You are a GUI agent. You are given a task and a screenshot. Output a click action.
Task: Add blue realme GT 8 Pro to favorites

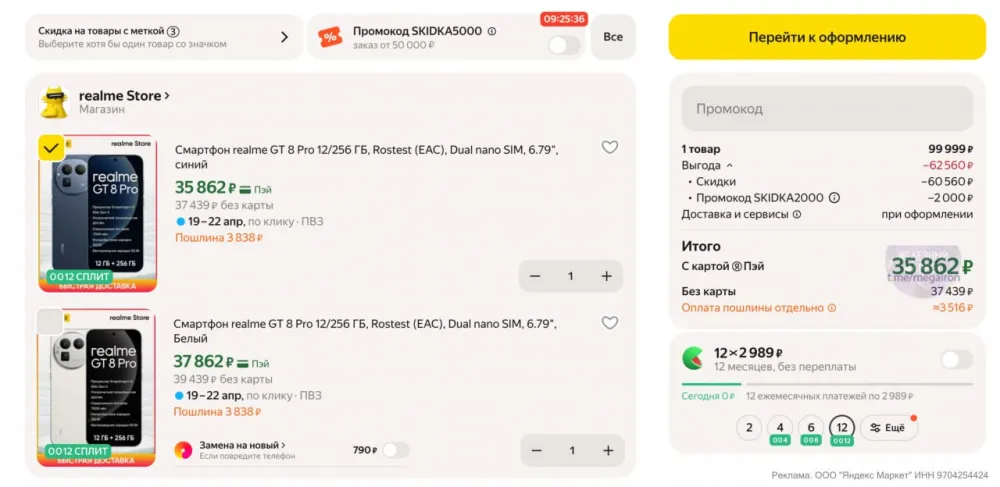pos(609,147)
